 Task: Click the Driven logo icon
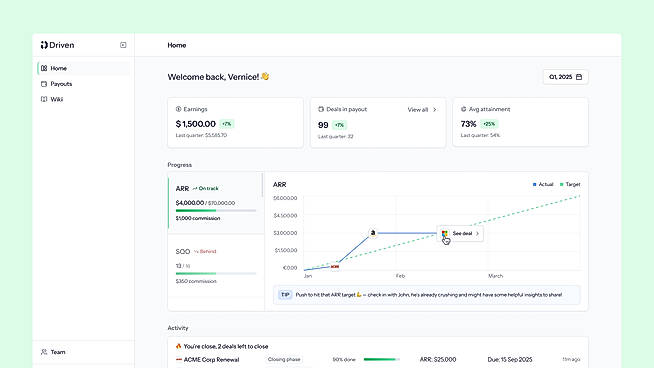coord(44,45)
